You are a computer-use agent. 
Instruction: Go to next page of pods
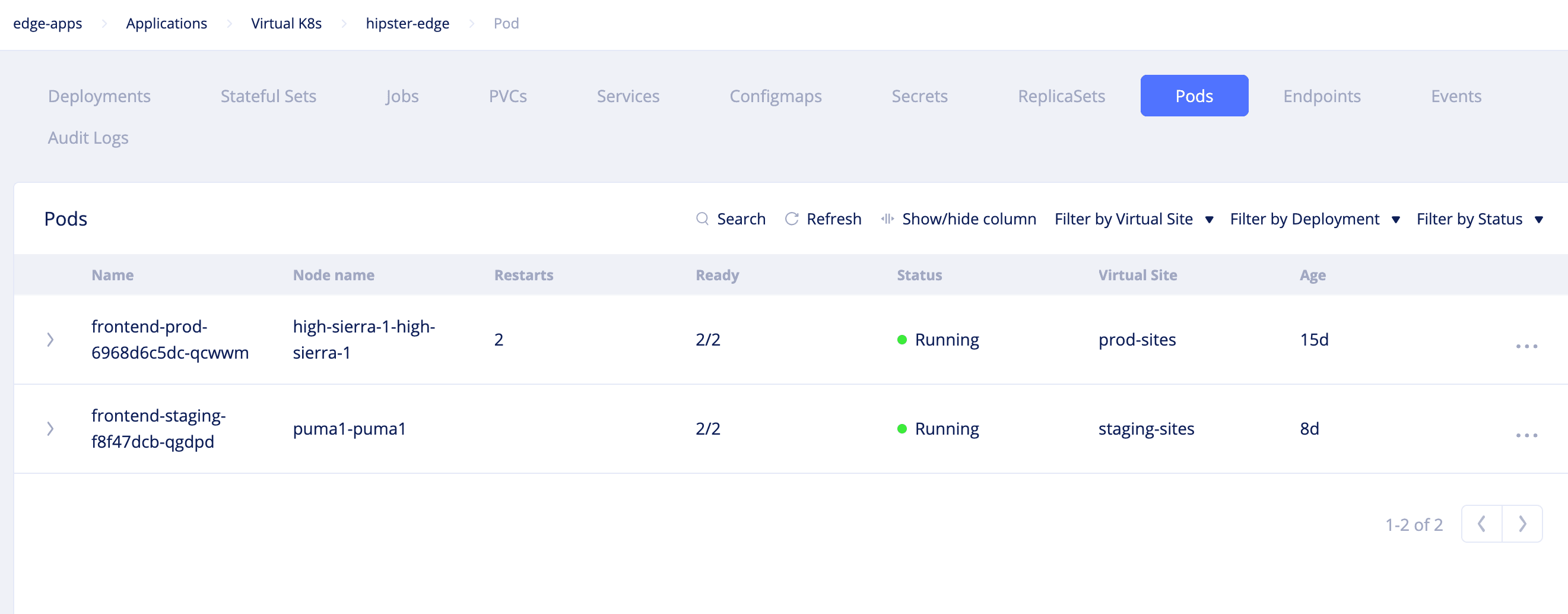tap(1522, 524)
